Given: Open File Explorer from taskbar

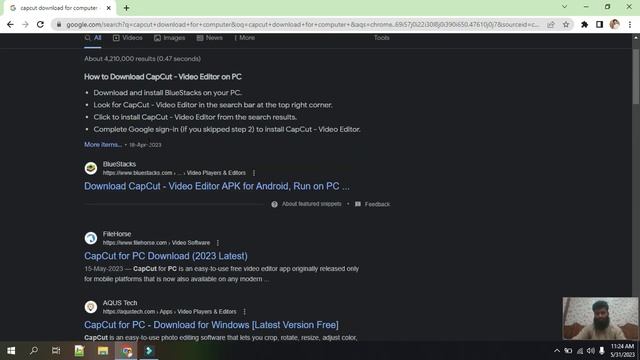Looking at the screenshot, I should click(x=103, y=351).
